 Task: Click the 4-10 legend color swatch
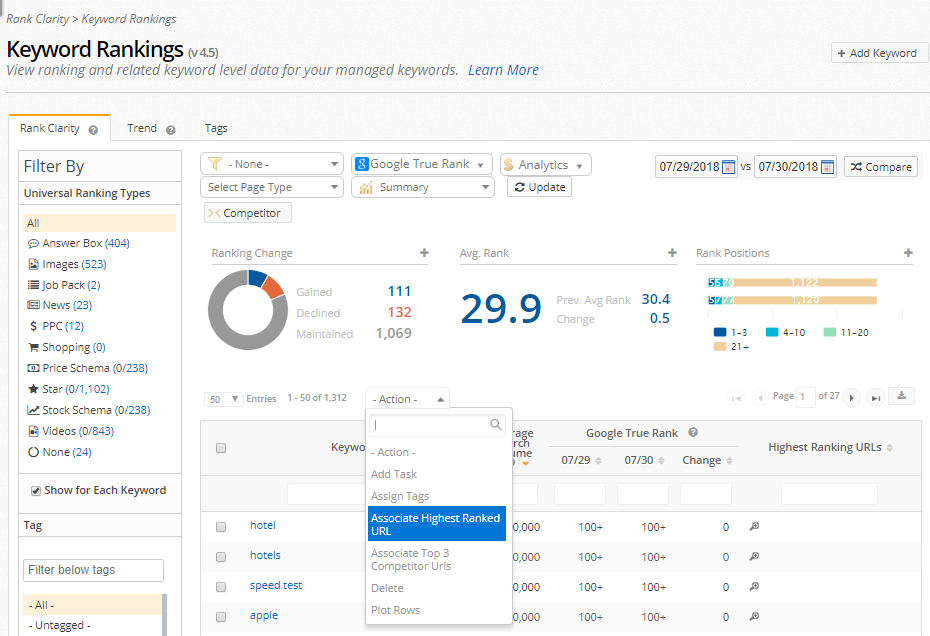click(x=772, y=332)
